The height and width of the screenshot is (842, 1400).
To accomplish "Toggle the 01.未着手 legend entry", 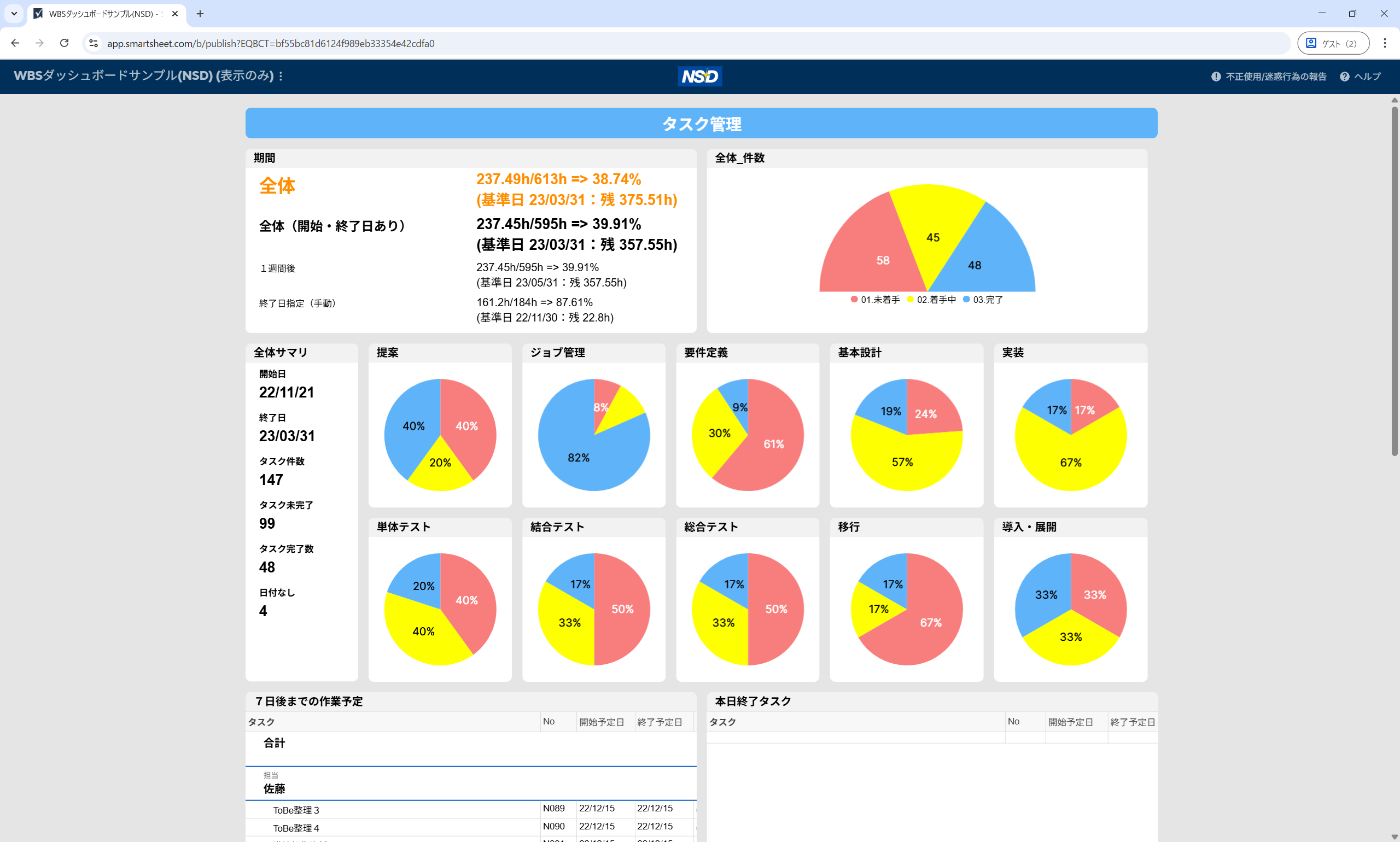I will coord(874,300).
